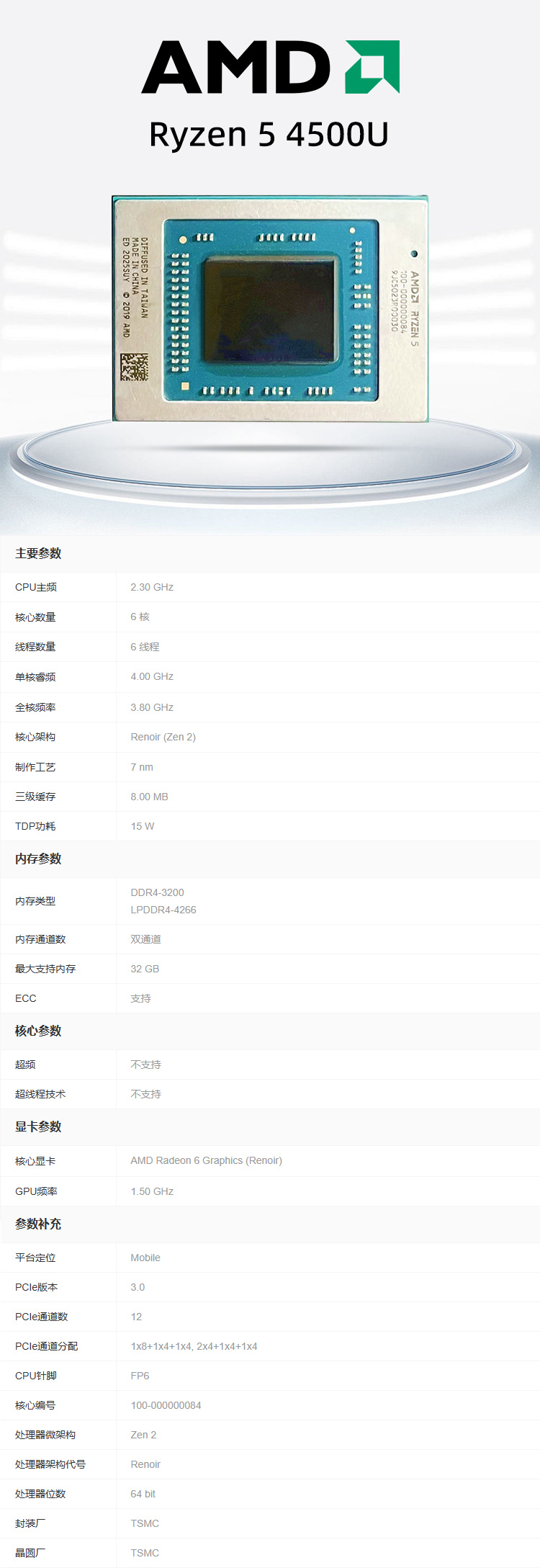Click the 制作工艺 label
The width and height of the screenshot is (540, 1568).
pos(35,767)
